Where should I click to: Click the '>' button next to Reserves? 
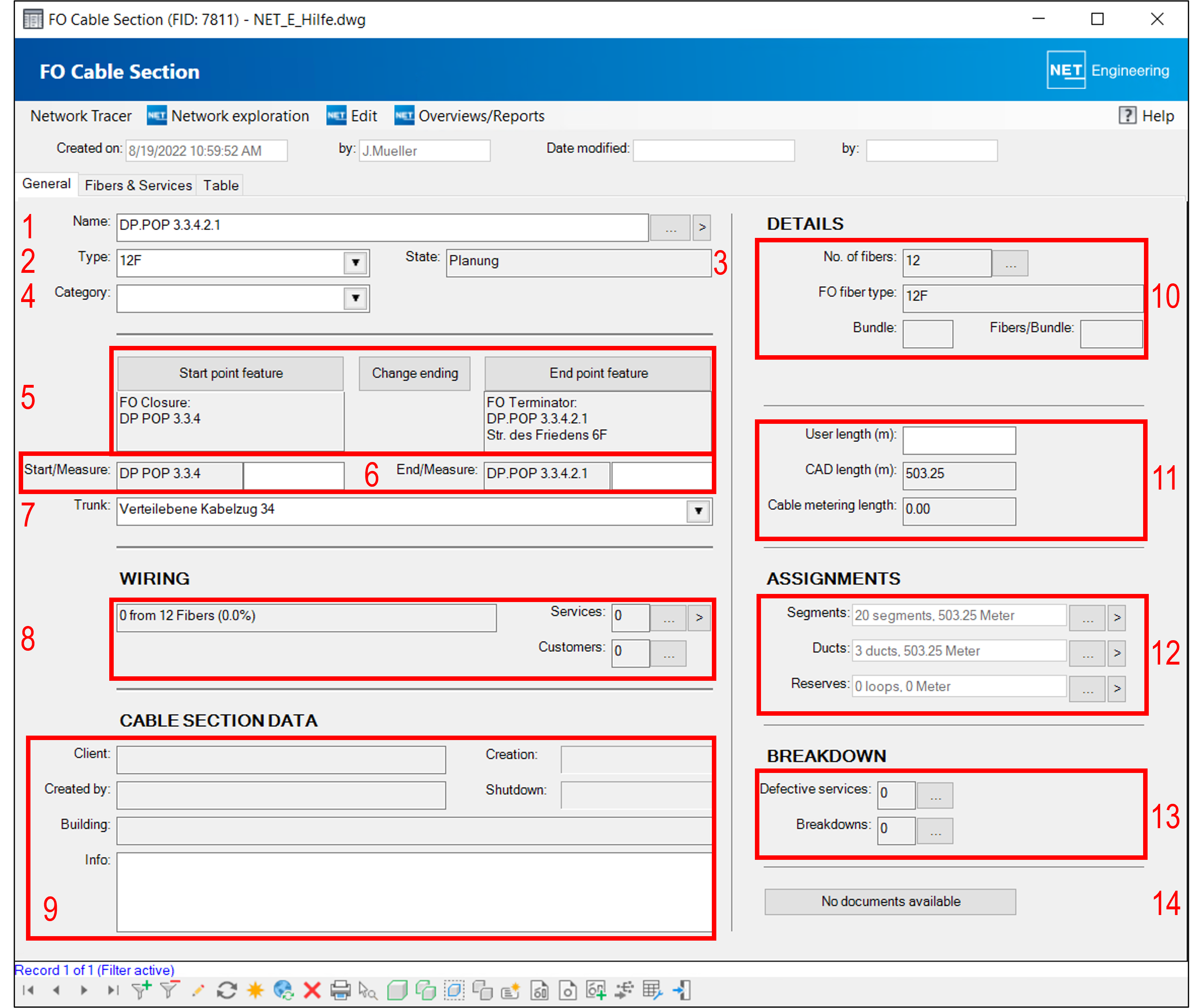point(1117,689)
